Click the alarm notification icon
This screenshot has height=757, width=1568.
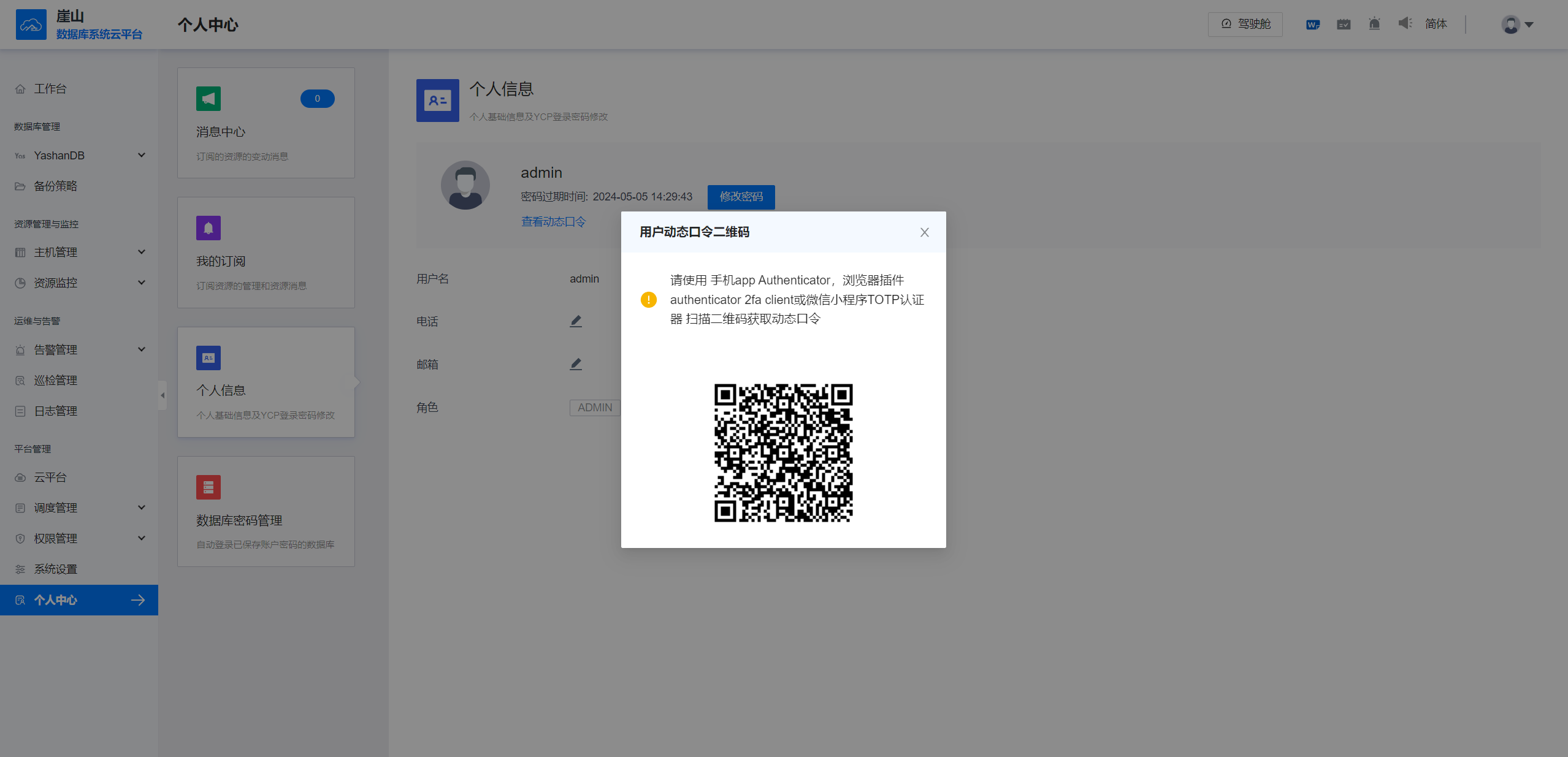pyautogui.click(x=1374, y=24)
